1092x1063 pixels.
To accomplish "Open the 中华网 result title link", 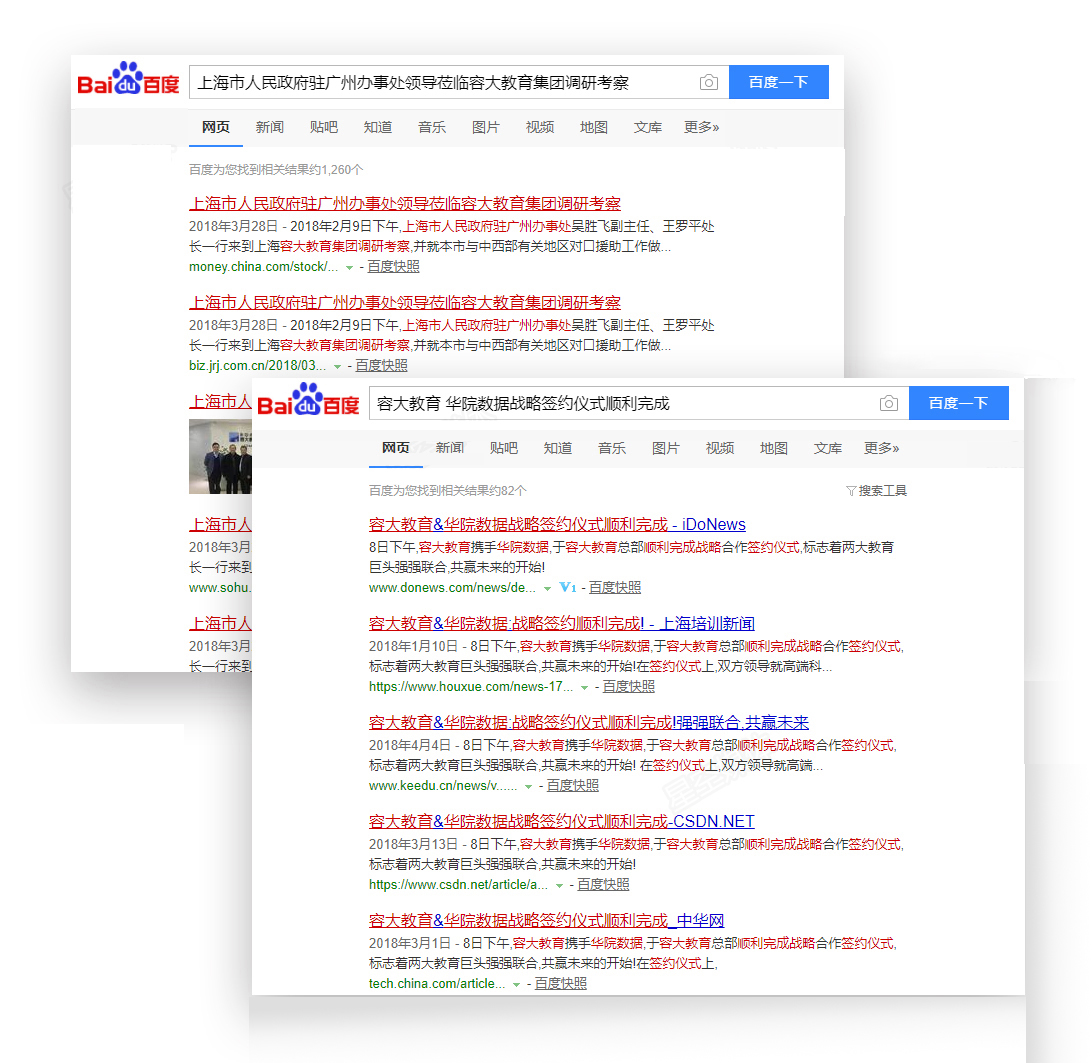I will click(x=546, y=920).
